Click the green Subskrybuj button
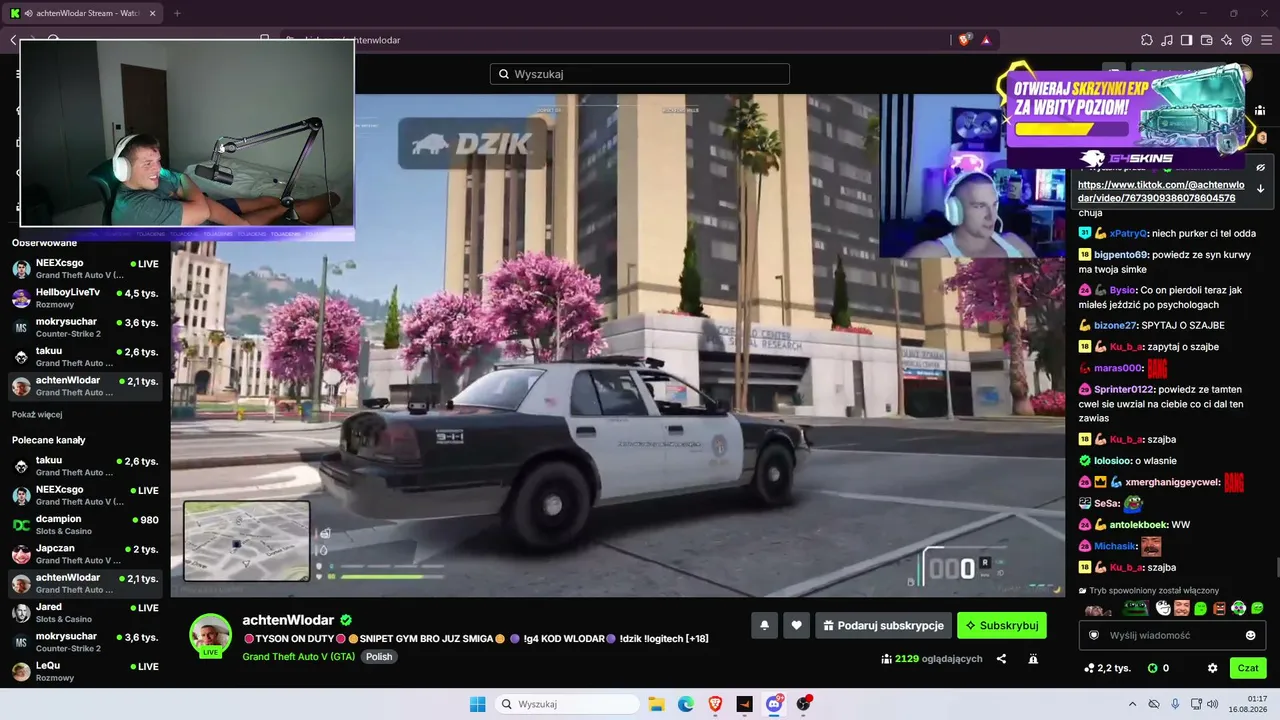 (1002, 626)
